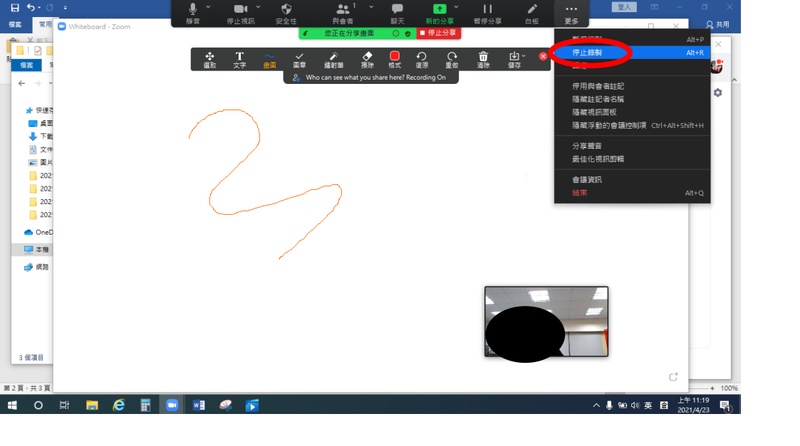Click 'Who can see what you share here' notice
This screenshot has width=800, height=446.
tap(370, 78)
